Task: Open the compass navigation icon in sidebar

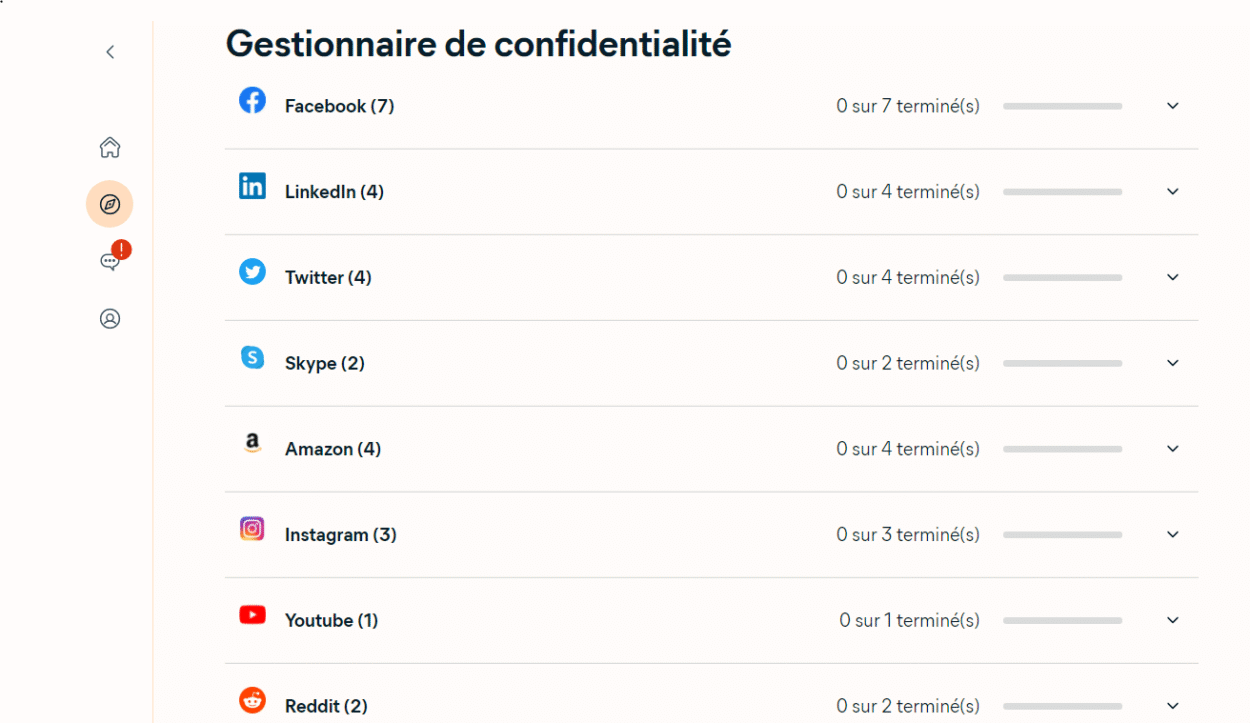Action: pos(110,204)
